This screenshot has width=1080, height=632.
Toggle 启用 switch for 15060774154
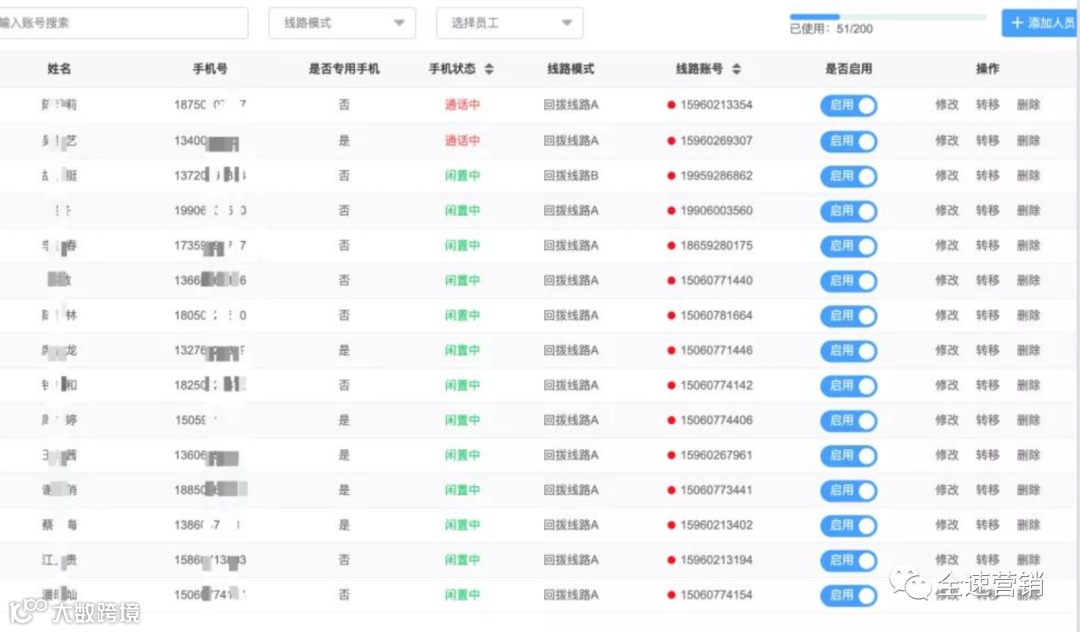click(849, 596)
